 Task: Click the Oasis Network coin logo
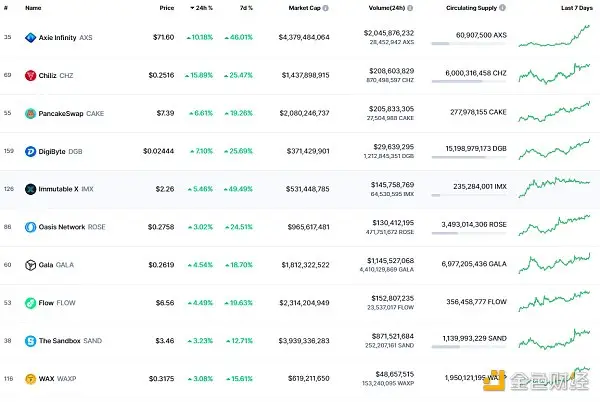30,227
